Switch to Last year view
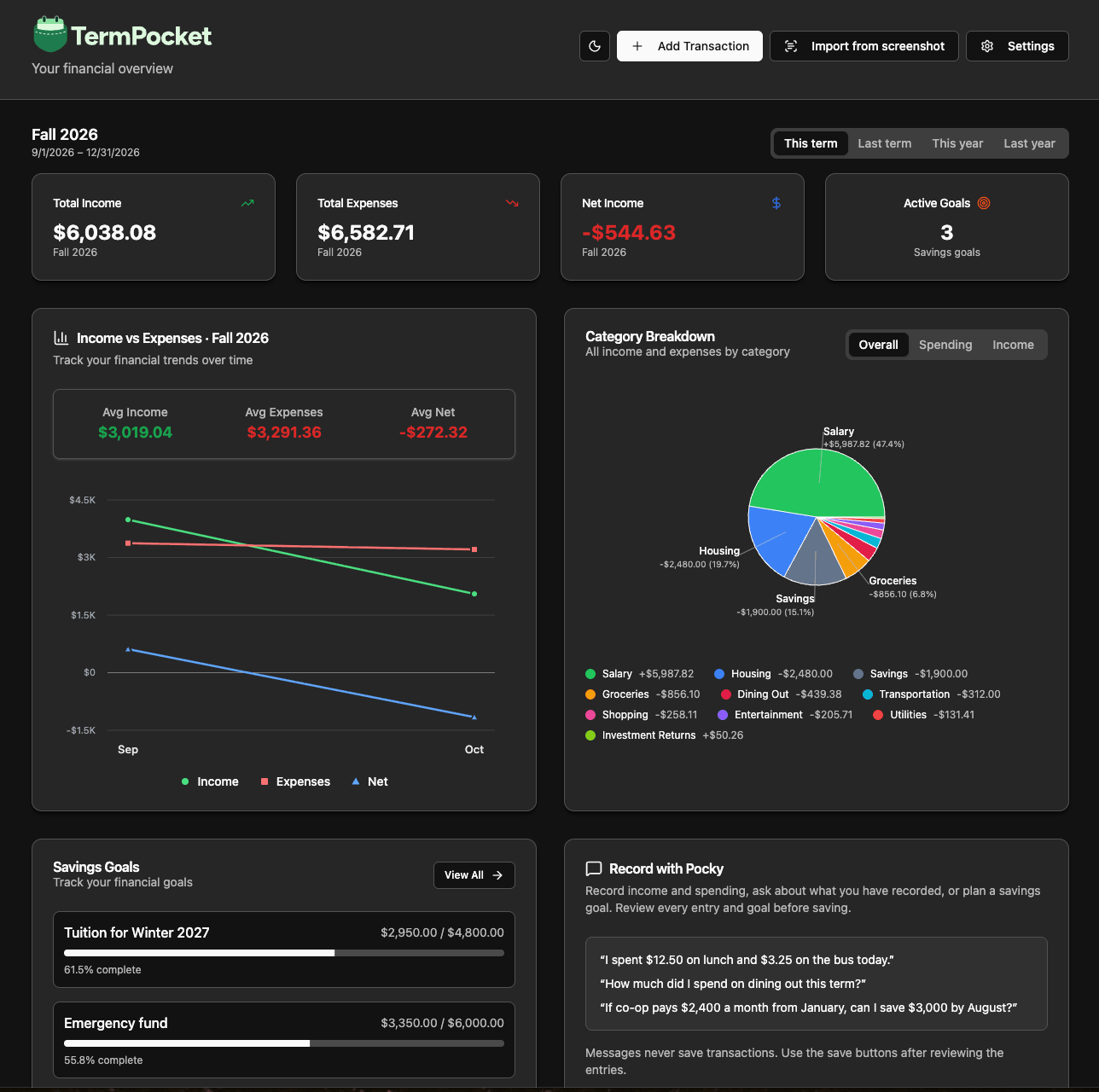Image resolution: width=1099 pixels, height=1092 pixels. tap(1029, 143)
